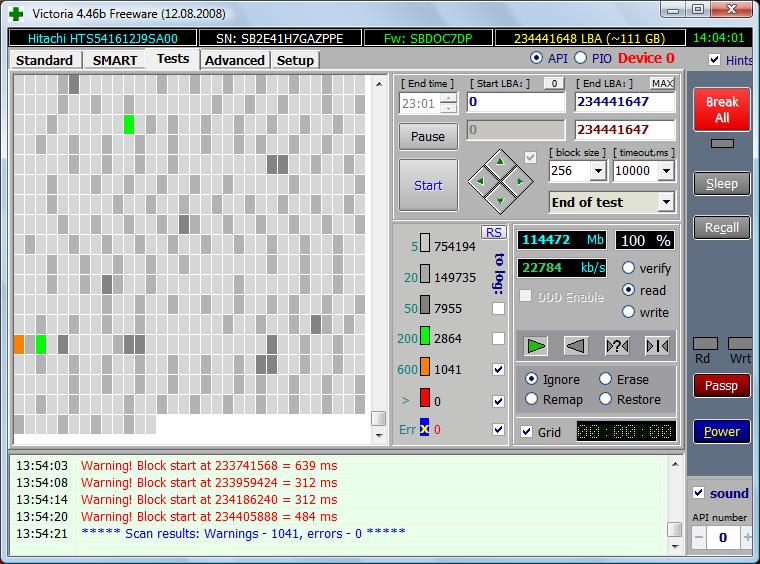Click the green forward play scan button
The image size is (760, 564).
tap(536, 346)
